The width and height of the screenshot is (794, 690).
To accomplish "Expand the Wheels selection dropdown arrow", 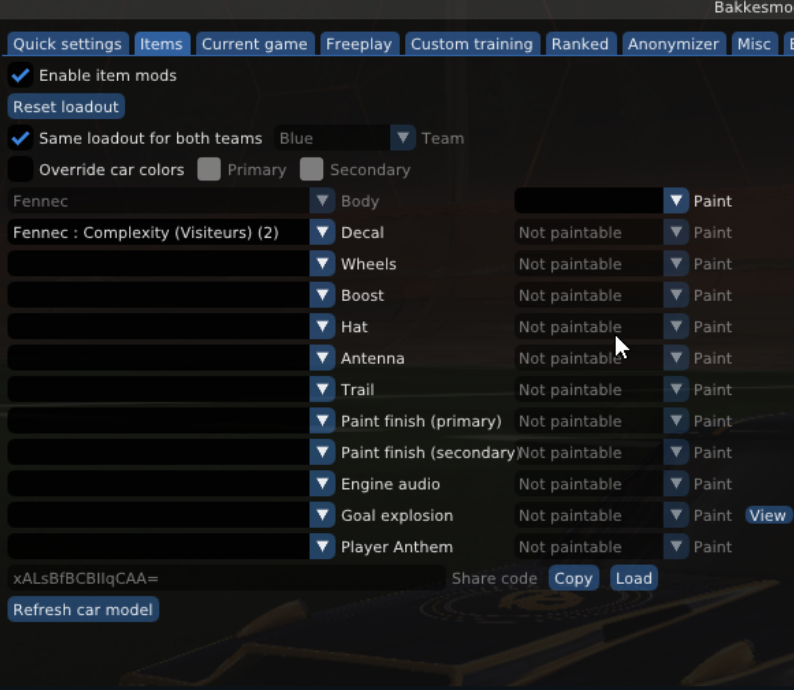I will click(322, 264).
